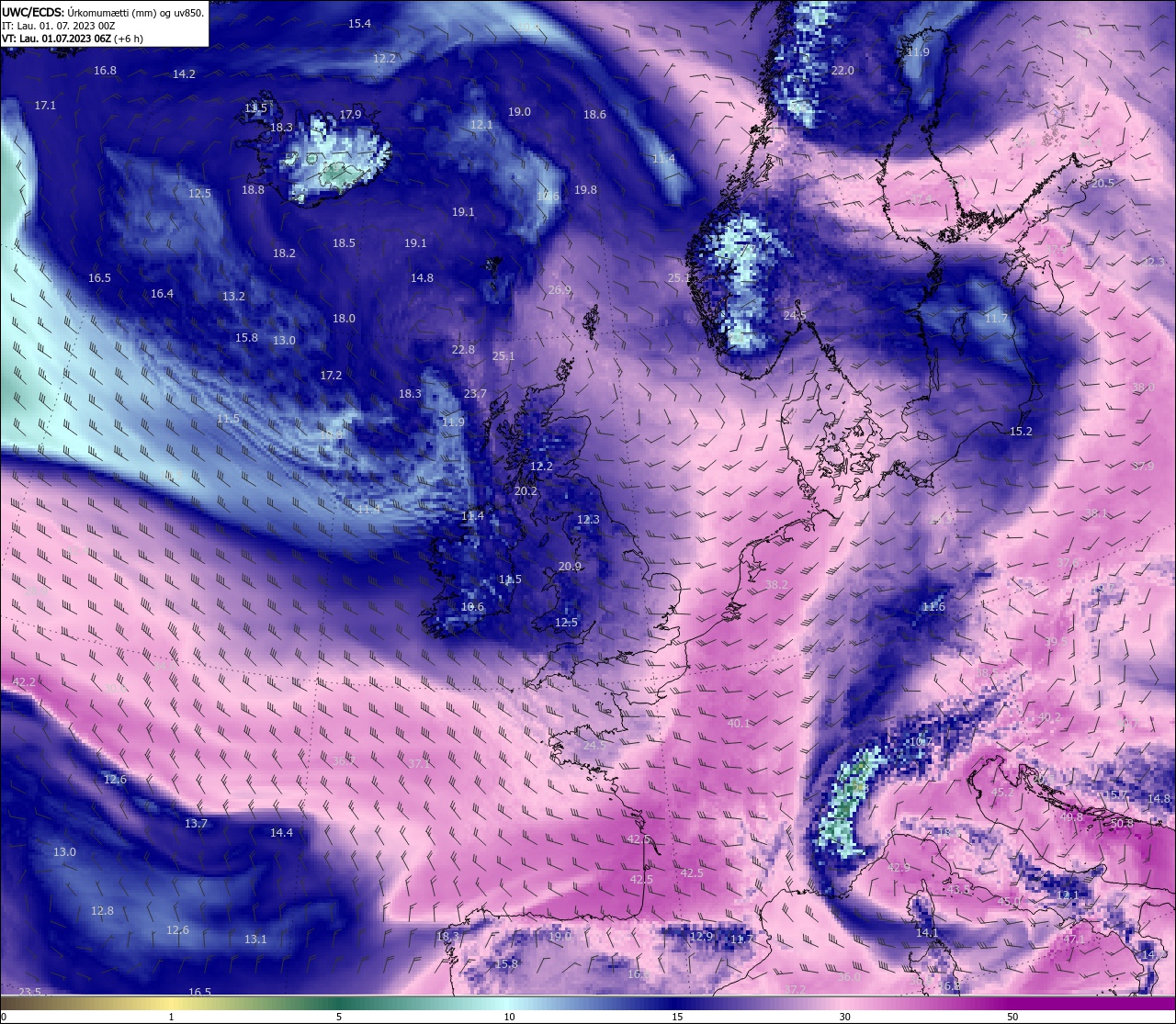Viewport: 1176px width, 1024px height.
Task: Click the 20.5 value label
Action: point(1102,184)
